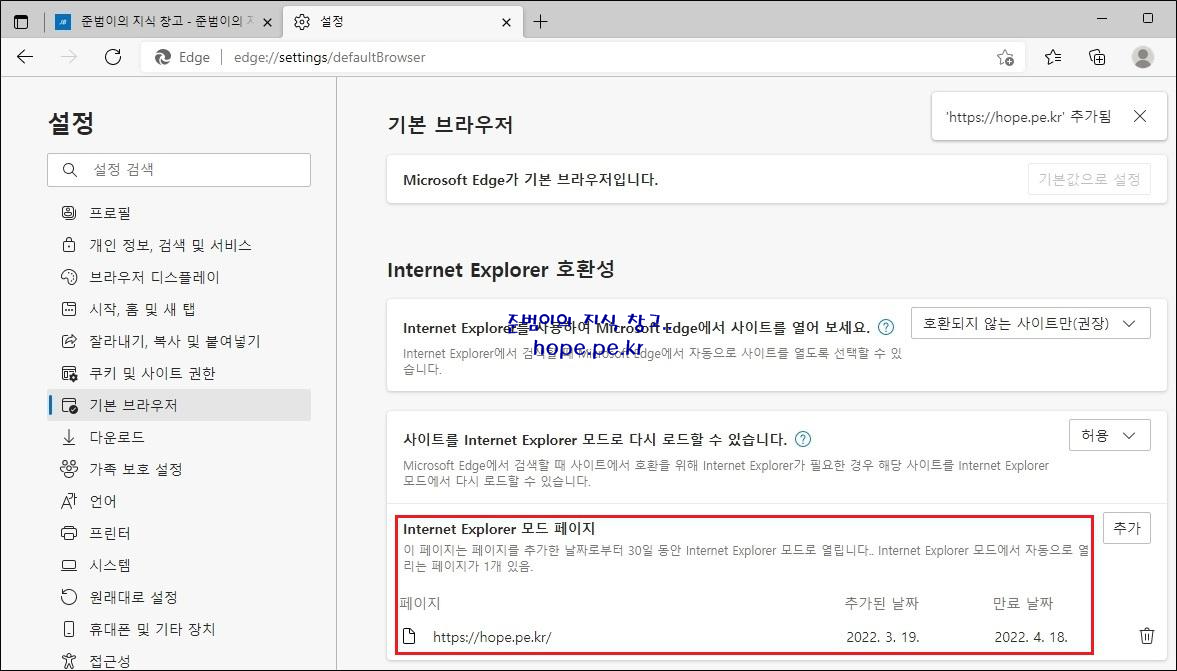Click the 2022. 3. 19. added date
The image size is (1177, 671).
(883, 637)
